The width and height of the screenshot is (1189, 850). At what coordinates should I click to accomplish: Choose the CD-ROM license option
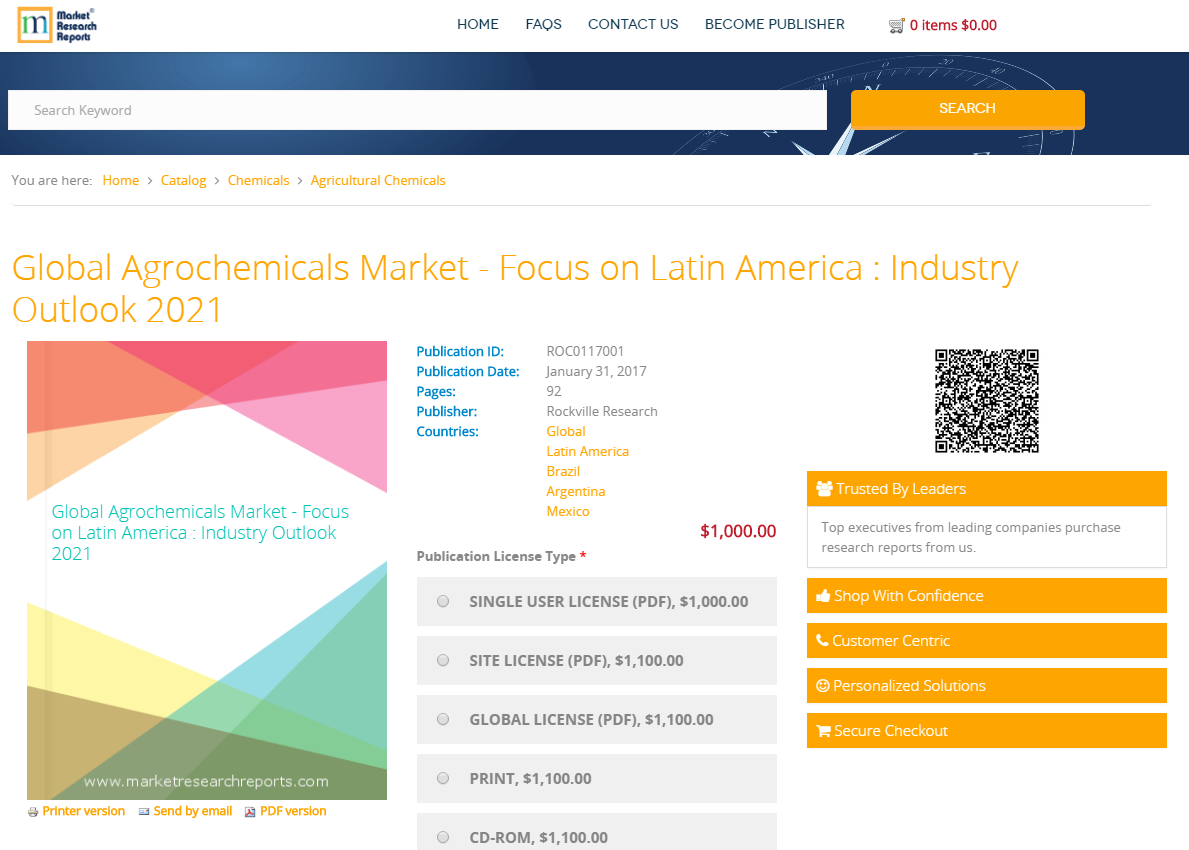pyautogui.click(x=443, y=837)
